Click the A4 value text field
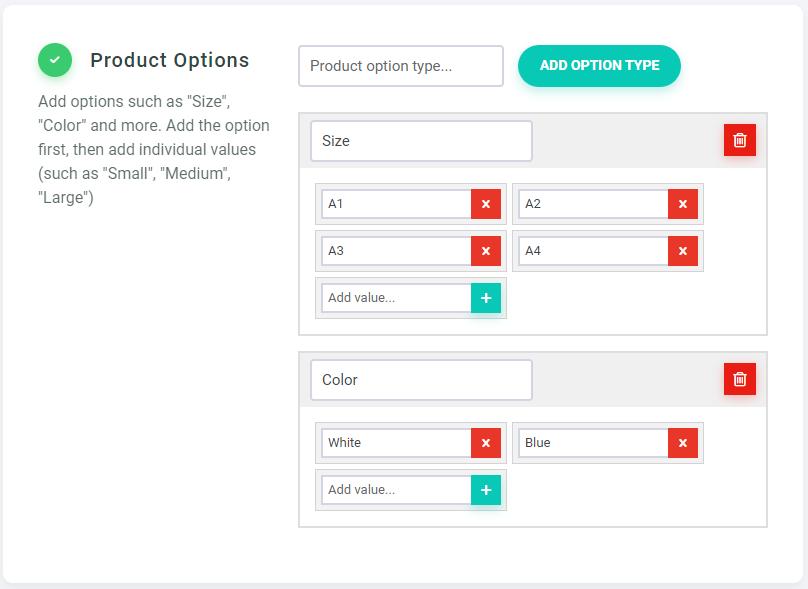The width and height of the screenshot is (808, 589). coord(593,251)
